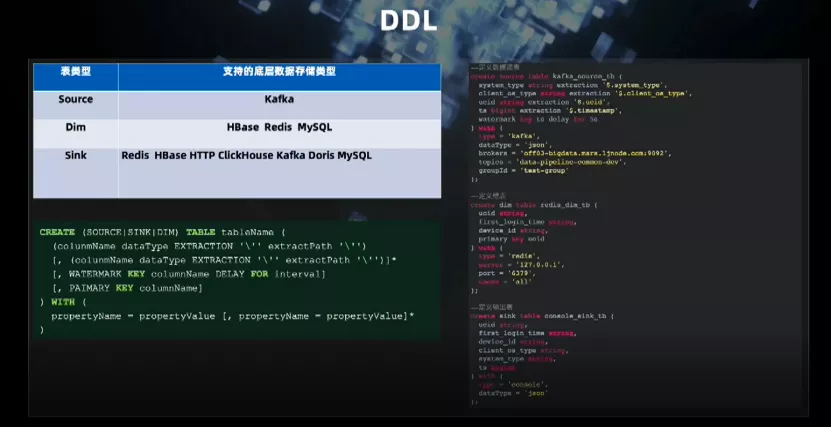Click "Kafka" in the Source row
The image size is (832, 428).
tap(279, 99)
